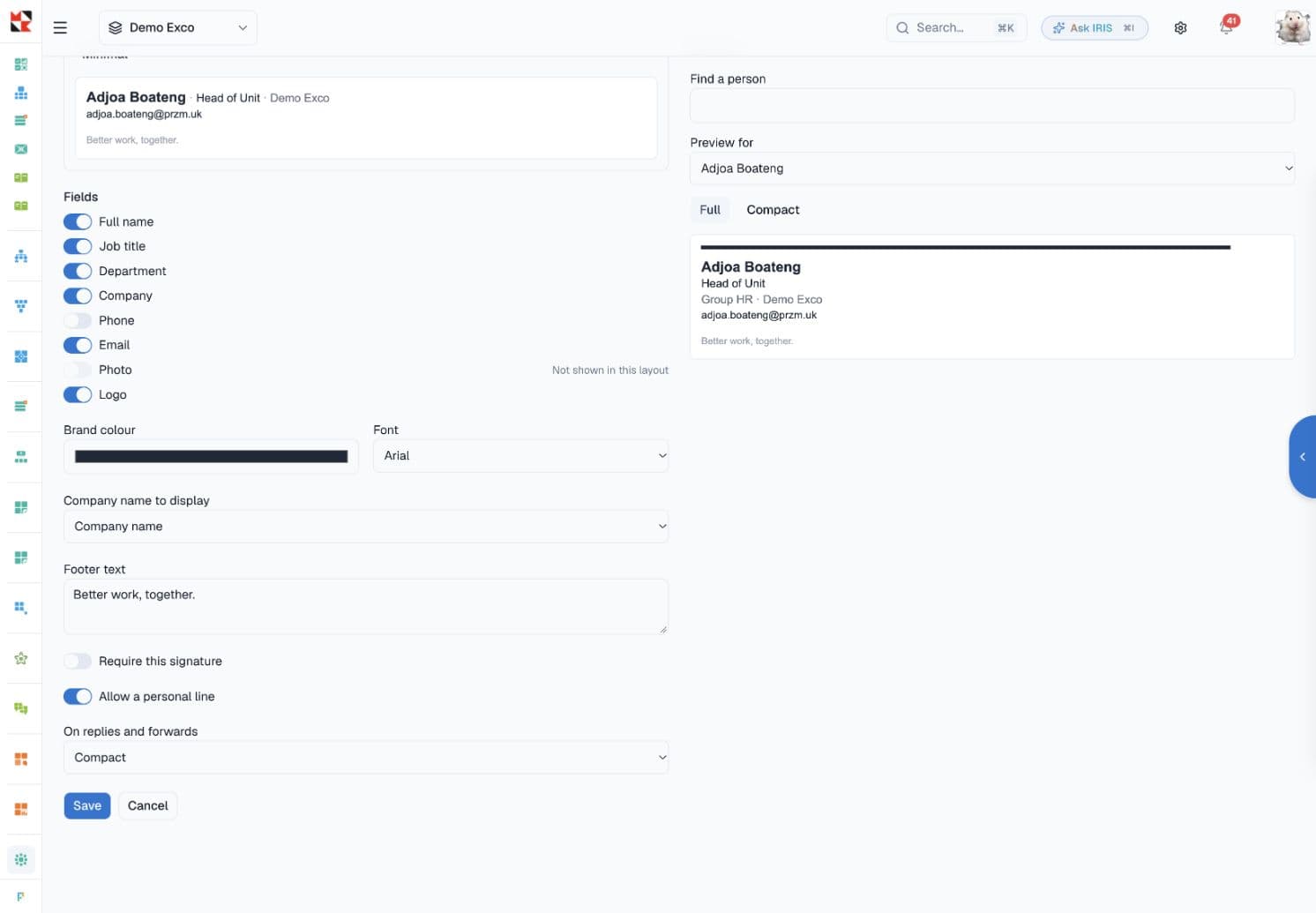
Task: Cancel the signature changes
Action: [x=148, y=805]
